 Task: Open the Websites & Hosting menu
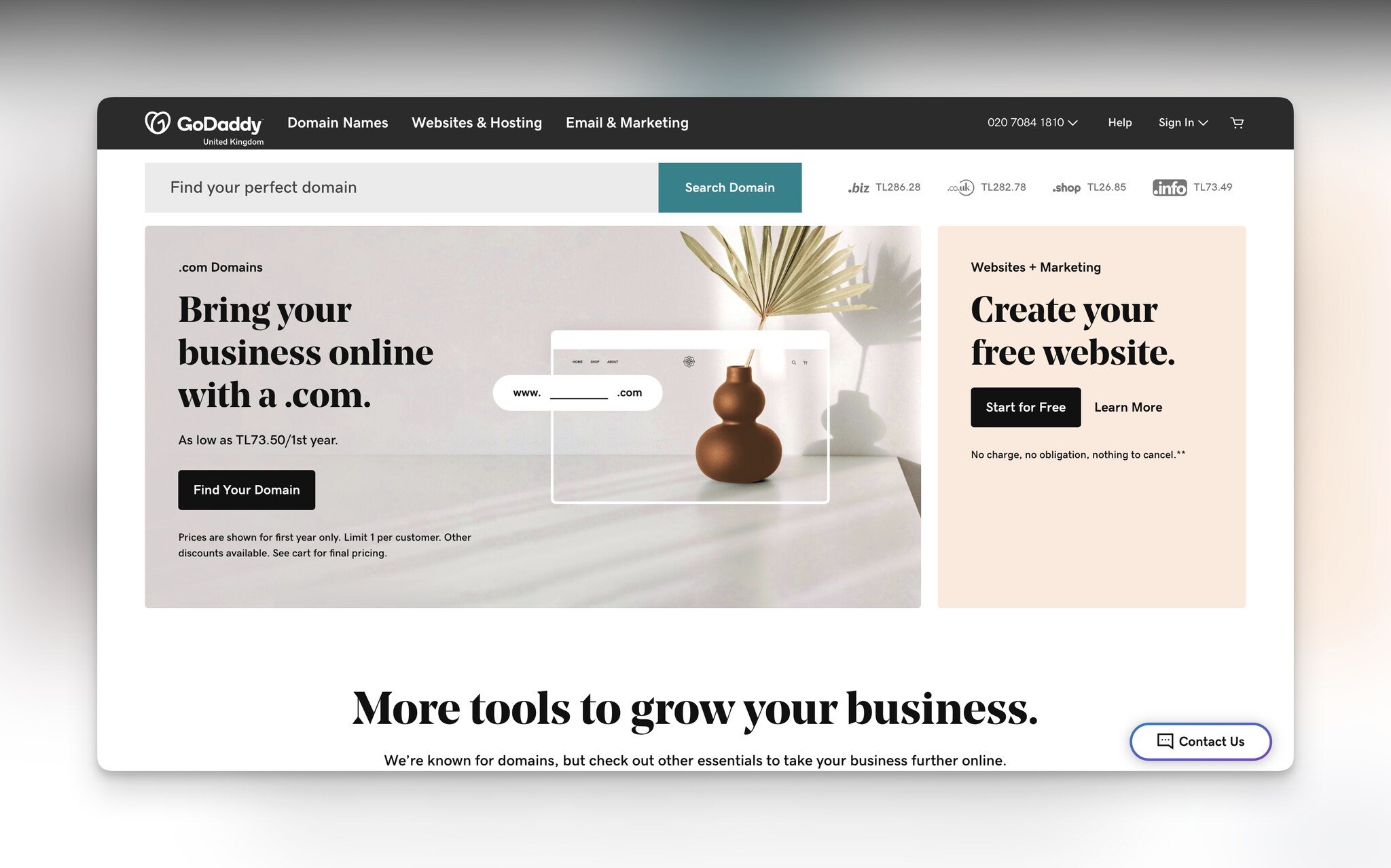[476, 122]
